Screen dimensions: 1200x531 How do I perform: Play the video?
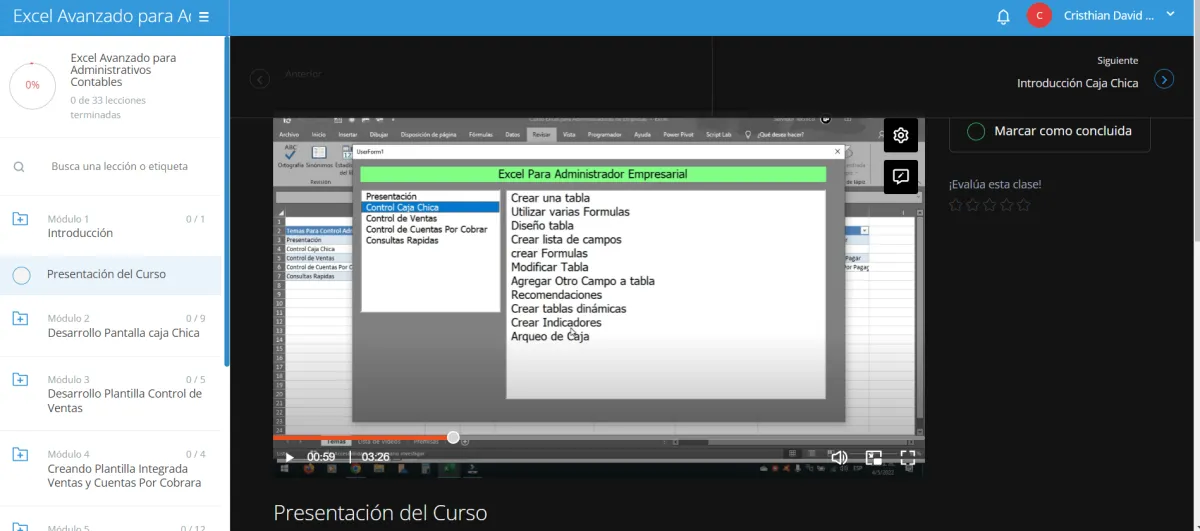click(290, 458)
